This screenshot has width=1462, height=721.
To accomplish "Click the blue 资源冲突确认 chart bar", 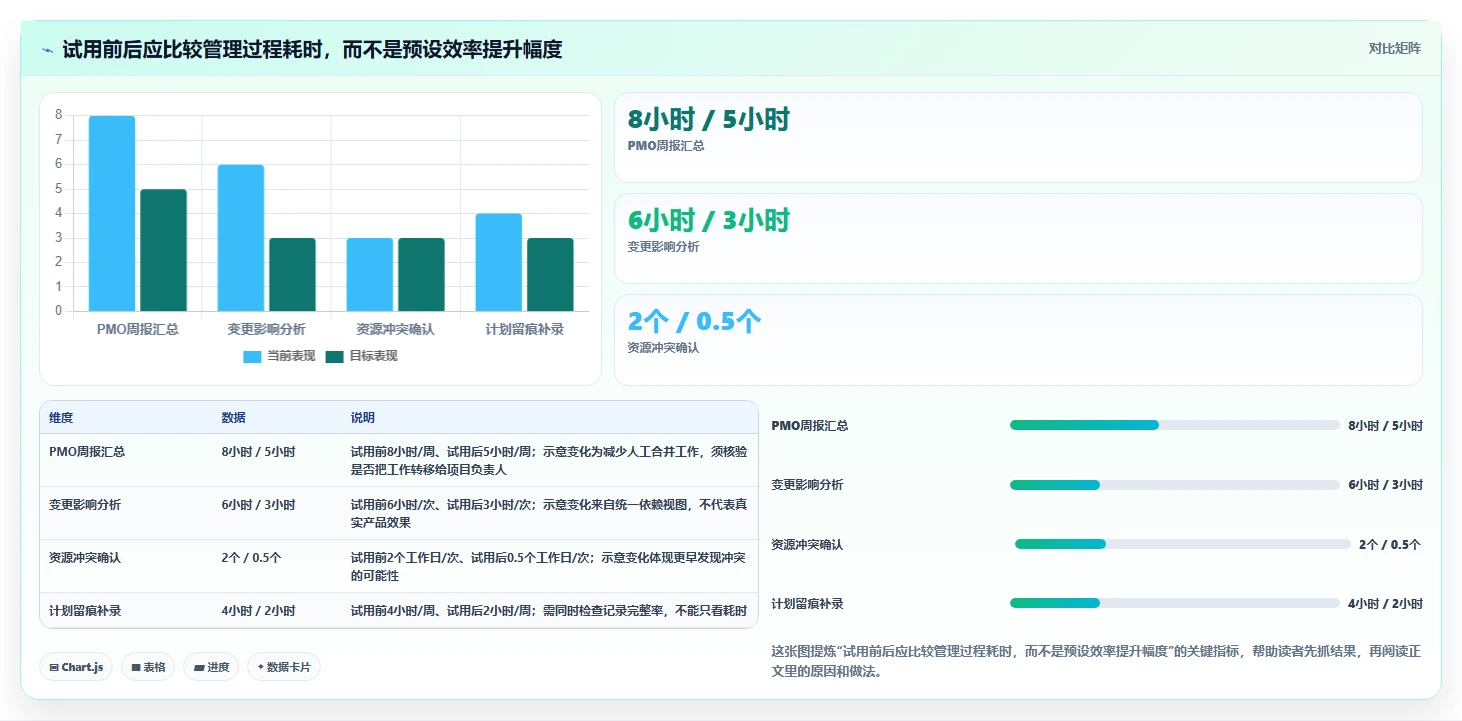I will click(370, 274).
